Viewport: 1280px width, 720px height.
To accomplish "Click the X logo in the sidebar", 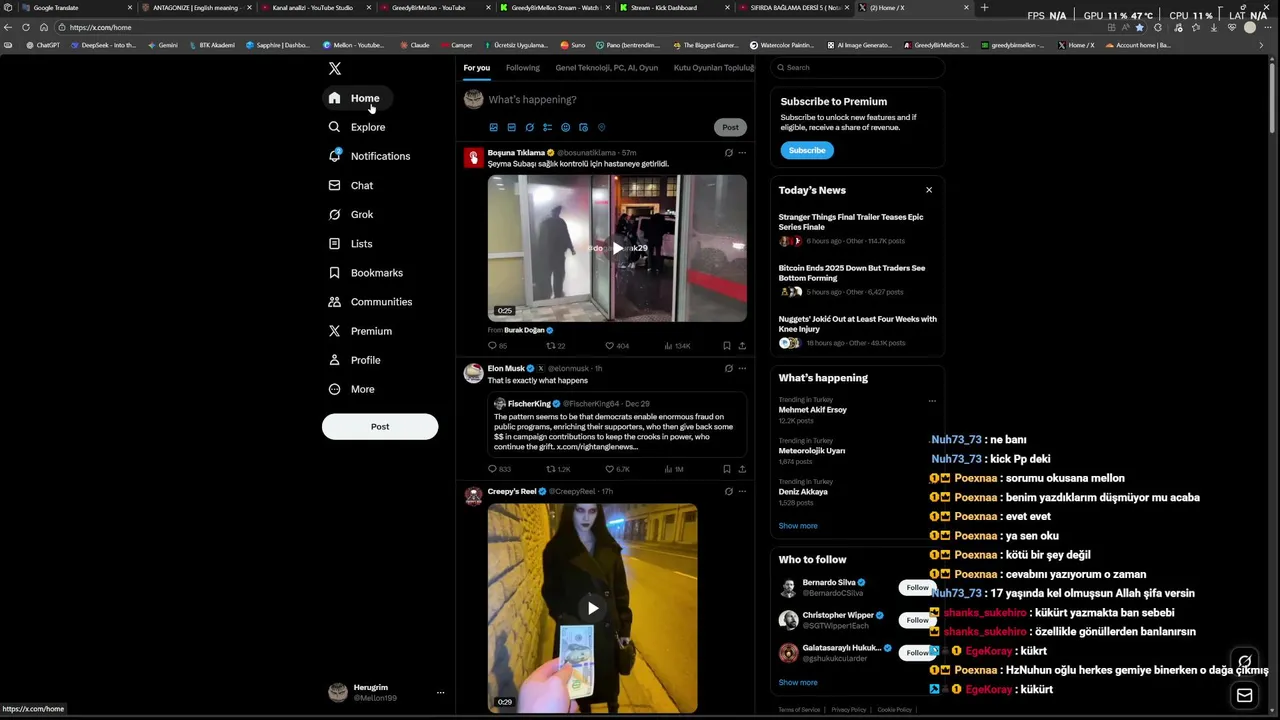I will (x=335, y=68).
